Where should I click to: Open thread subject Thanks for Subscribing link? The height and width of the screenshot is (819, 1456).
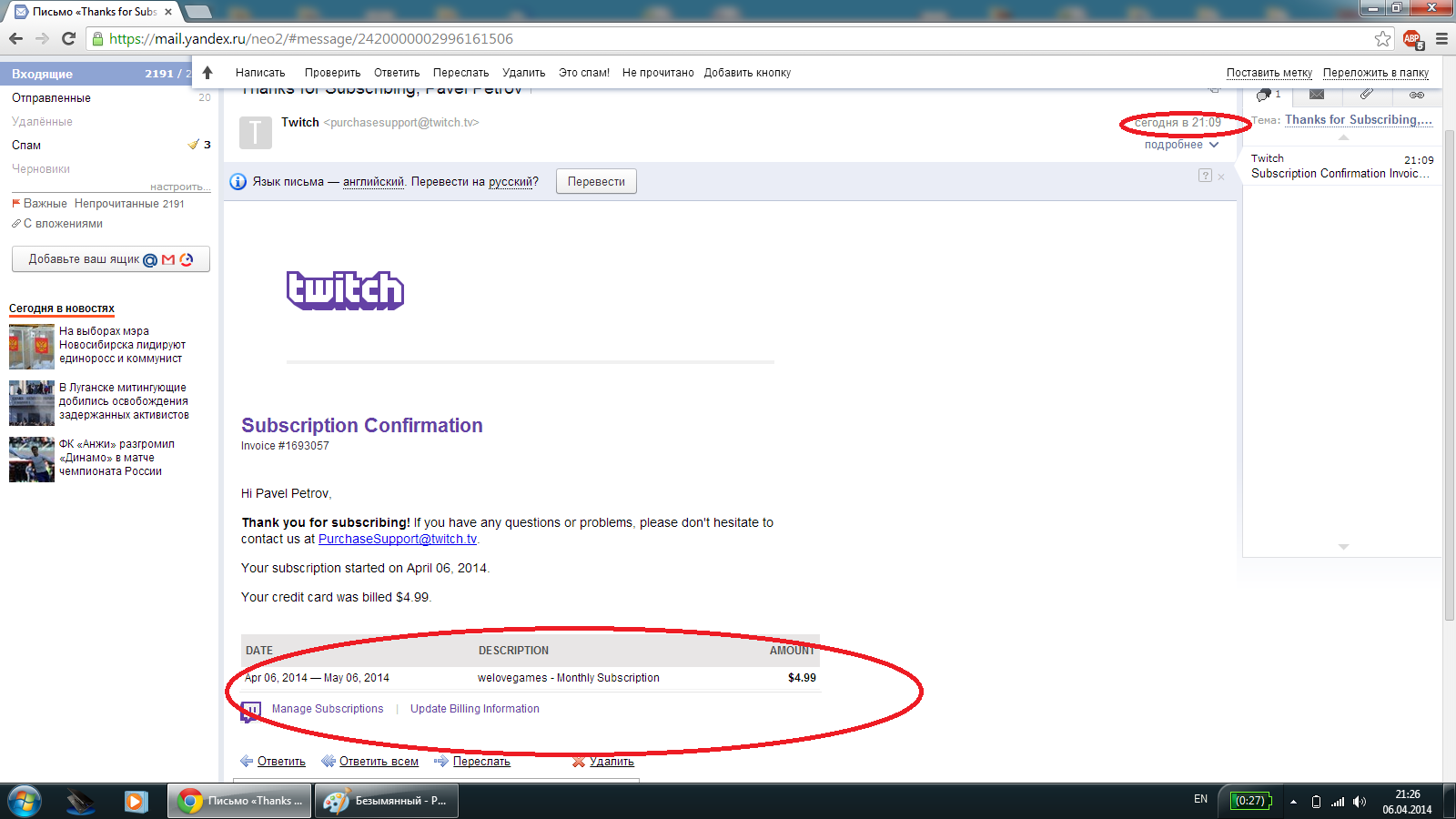point(1359,120)
